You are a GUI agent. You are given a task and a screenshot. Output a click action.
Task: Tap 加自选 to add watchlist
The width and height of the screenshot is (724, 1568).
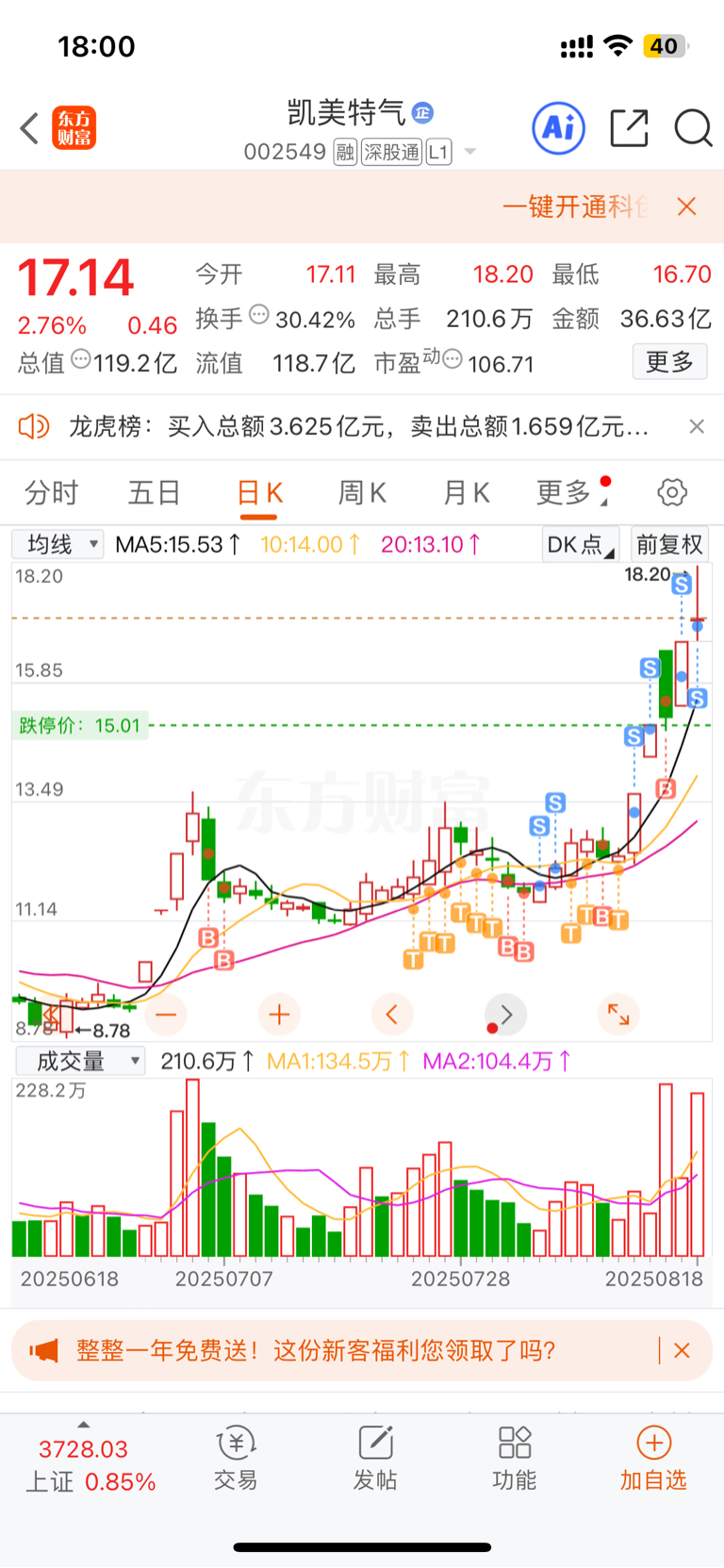tap(653, 1458)
